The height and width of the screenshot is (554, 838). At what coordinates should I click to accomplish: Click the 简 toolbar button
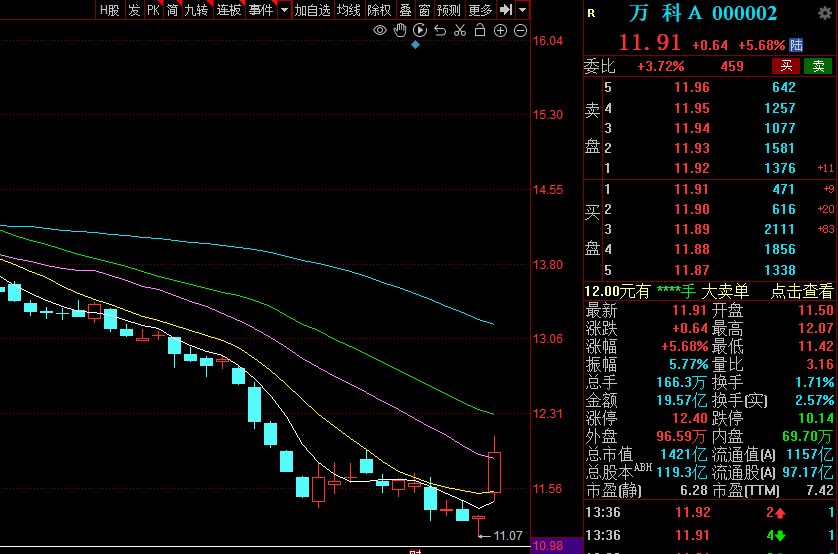(172, 10)
